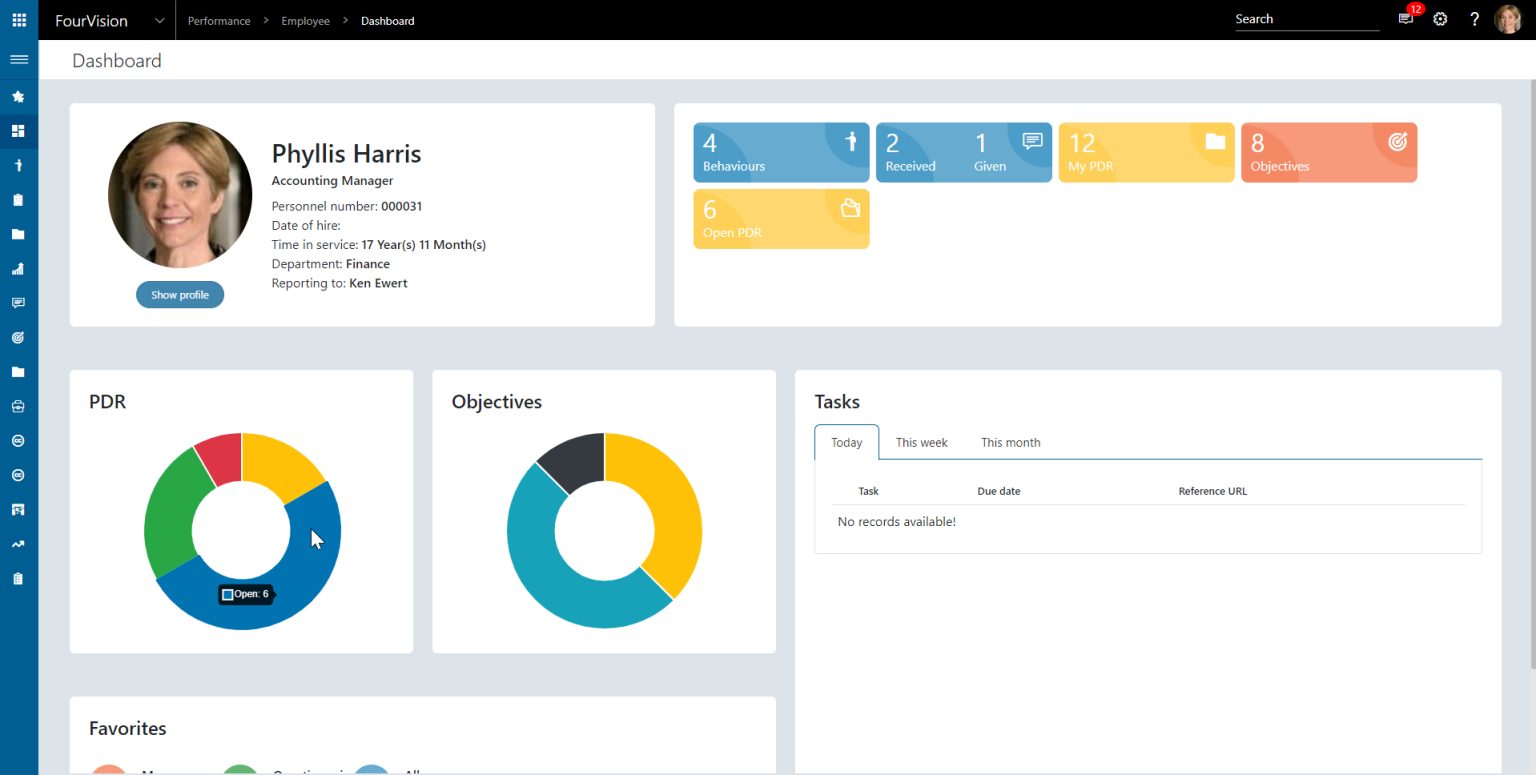This screenshot has height=775, width=1536.
Task: Open the notifications icon with 12 alerts
Action: [1405, 19]
